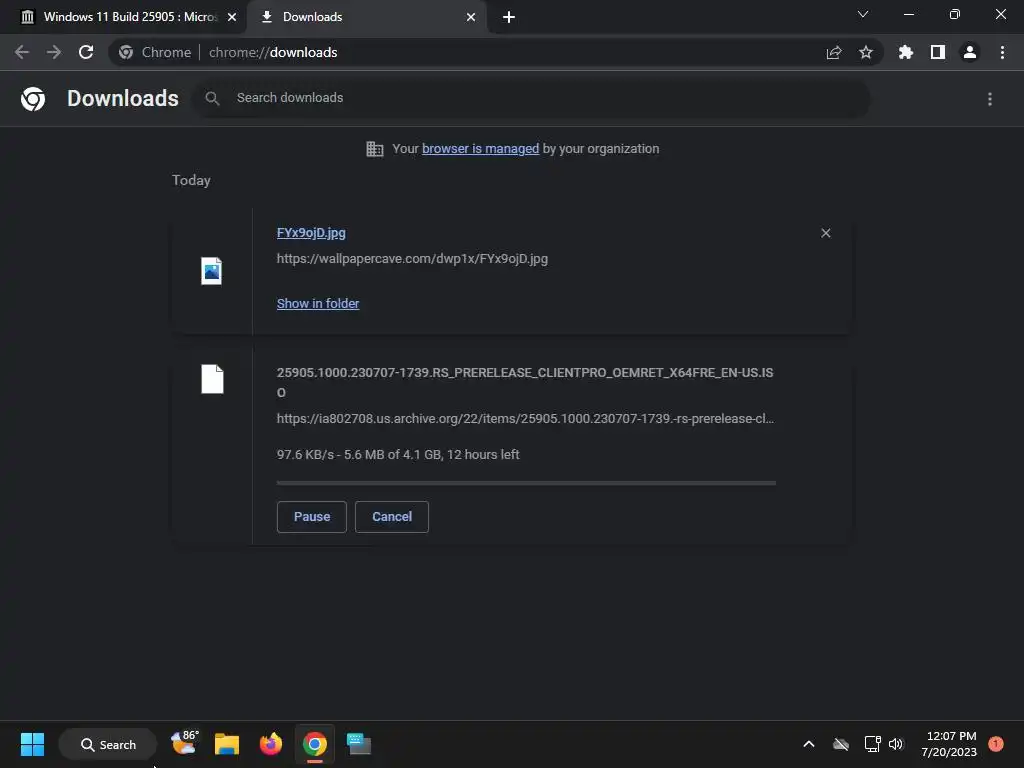
Task: Reload the downloads page
Action: click(86, 52)
